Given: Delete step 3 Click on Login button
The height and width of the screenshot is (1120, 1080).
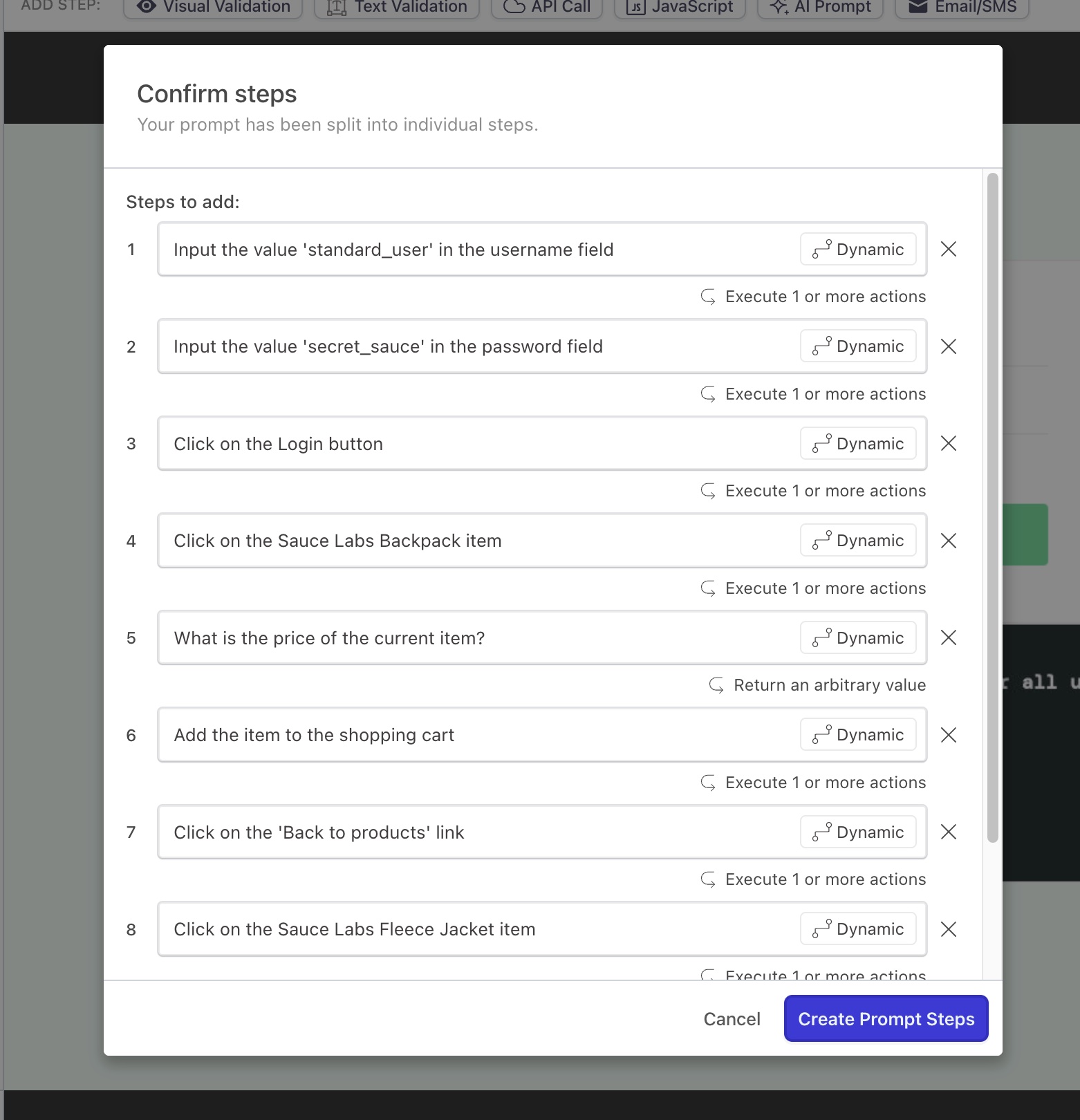Looking at the screenshot, I should tap(949, 443).
